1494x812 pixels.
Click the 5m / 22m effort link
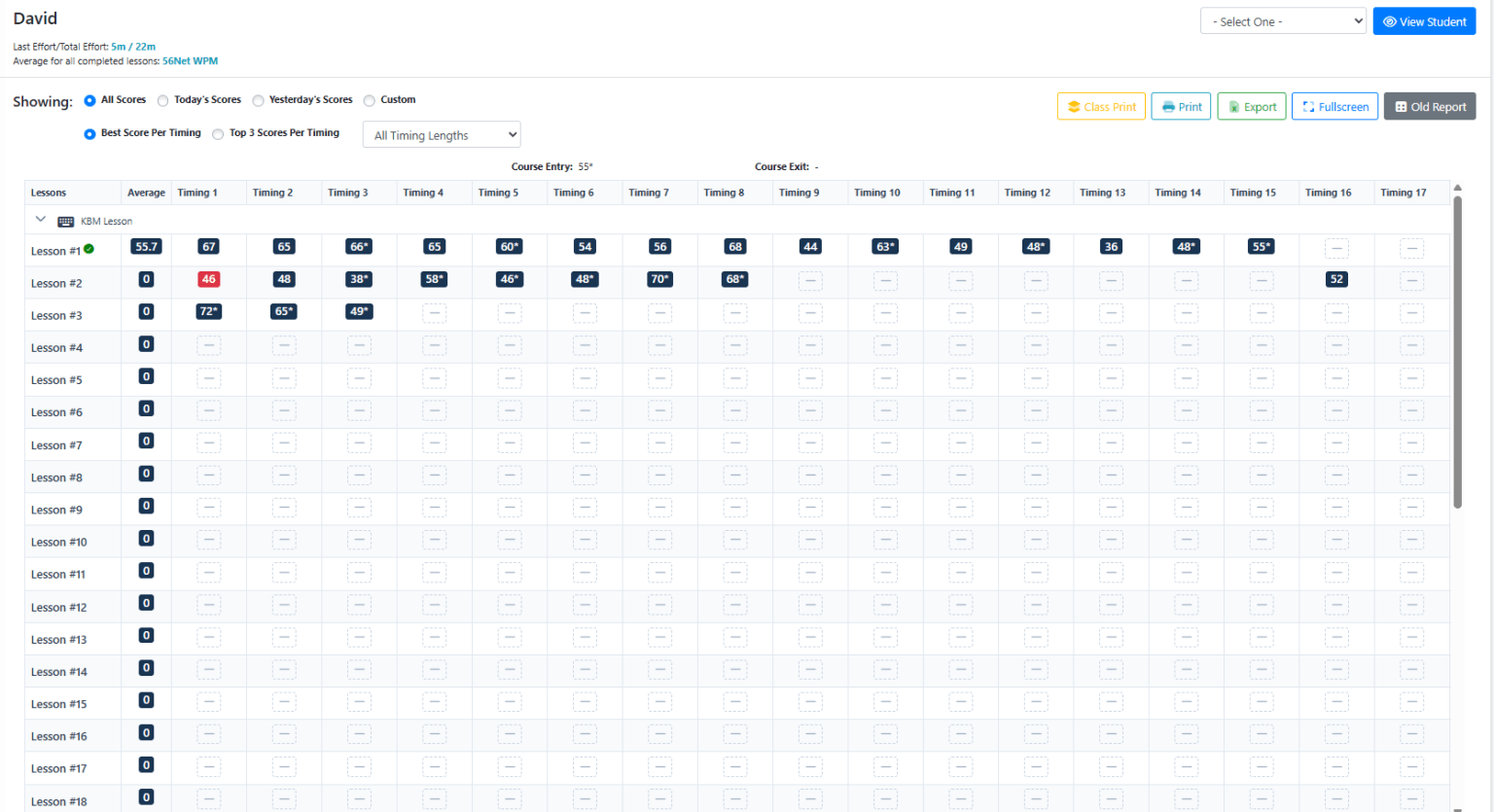click(x=133, y=47)
